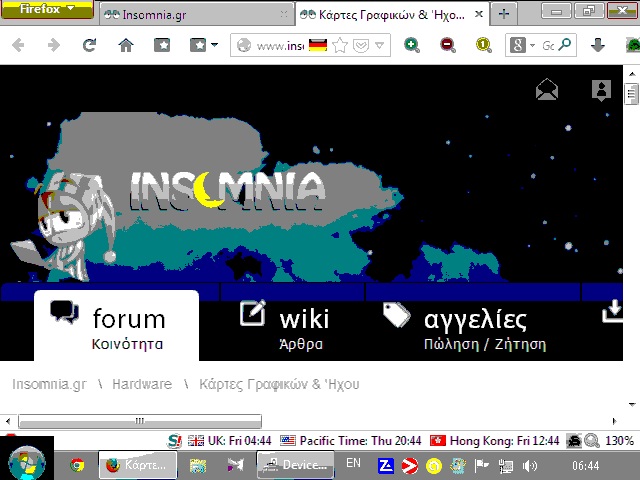
Task: Click the German flag icon in address bar
Action: [x=318, y=45]
